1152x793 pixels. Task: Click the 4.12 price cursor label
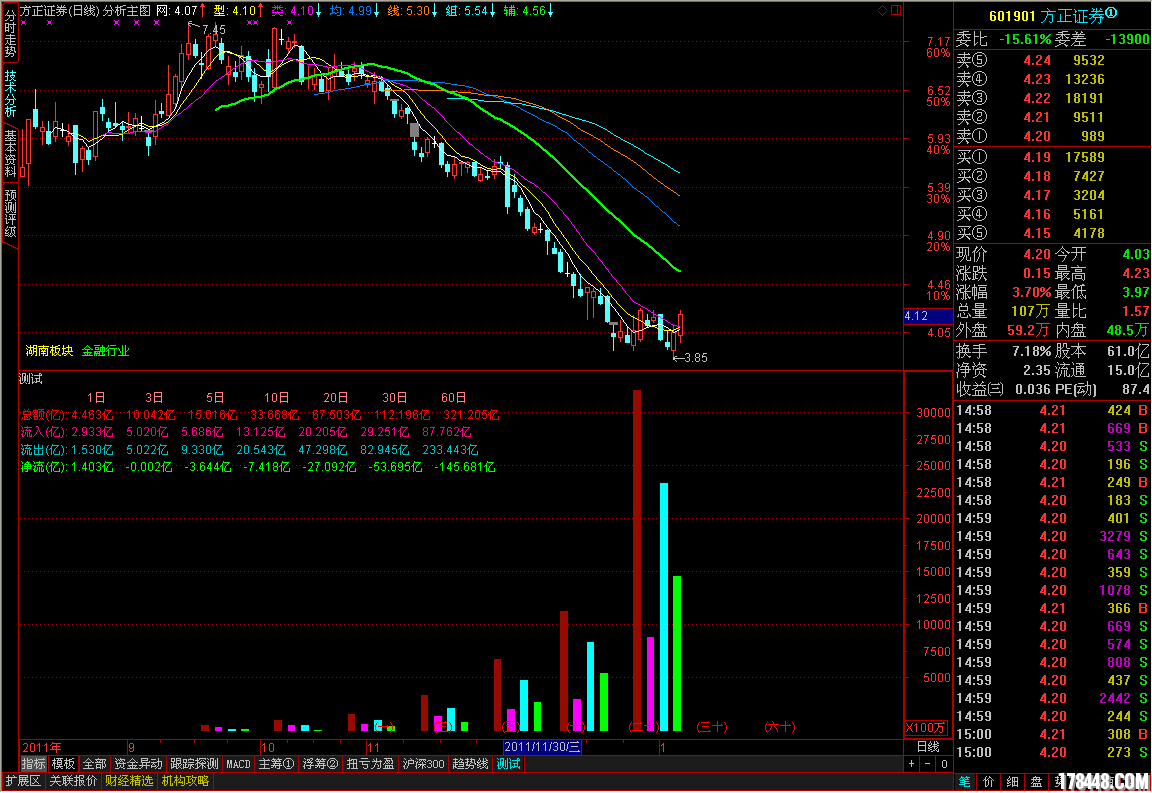[928, 316]
